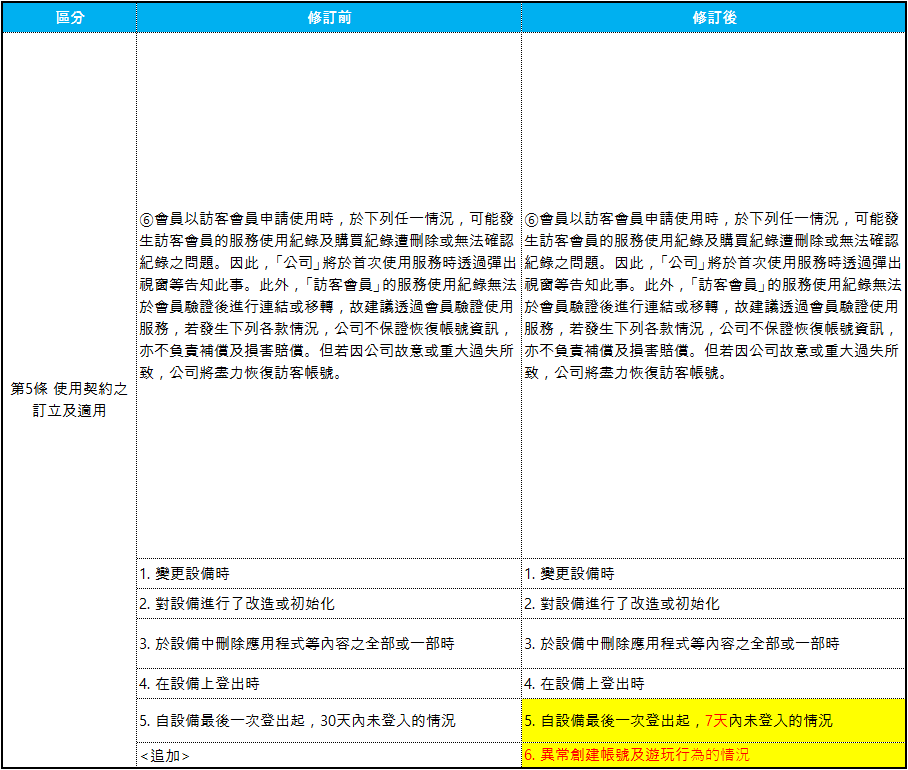Image resolution: width=908 pixels, height=770 pixels.
Task: Click the yellow highlighted item 5 cell
Action: coord(713,720)
